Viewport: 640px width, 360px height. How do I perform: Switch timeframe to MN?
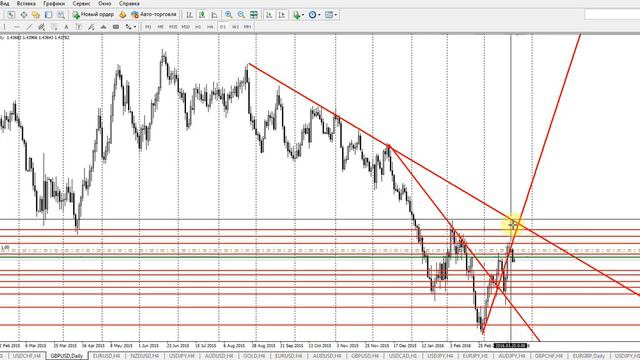[x=247, y=27]
